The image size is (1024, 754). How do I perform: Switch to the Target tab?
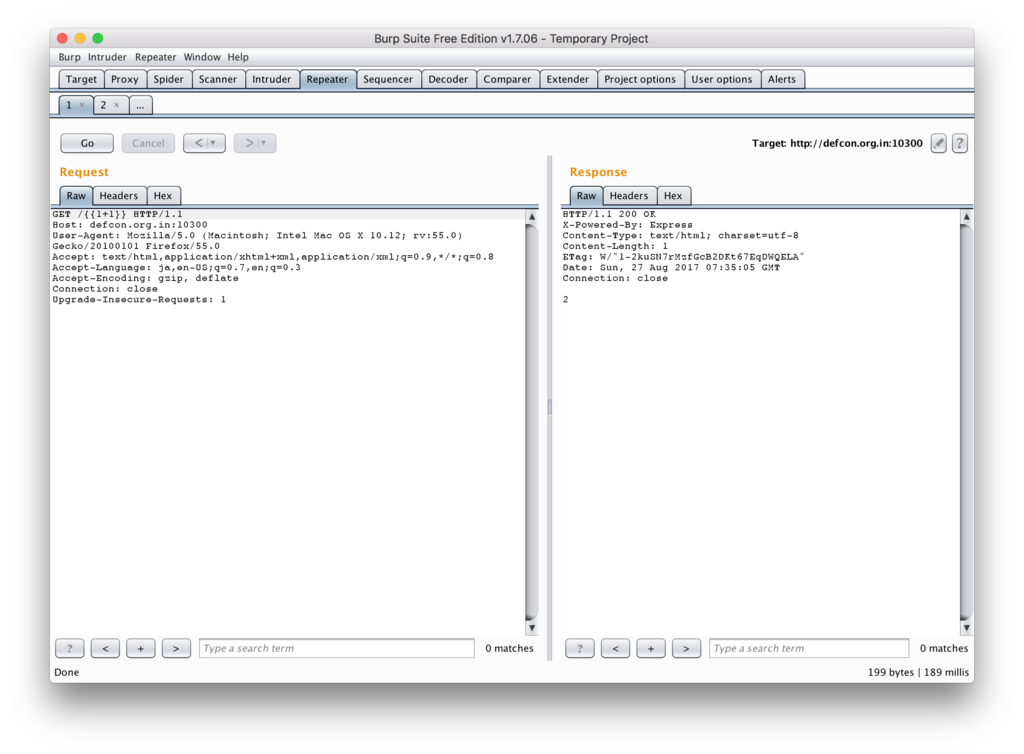click(81, 79)
